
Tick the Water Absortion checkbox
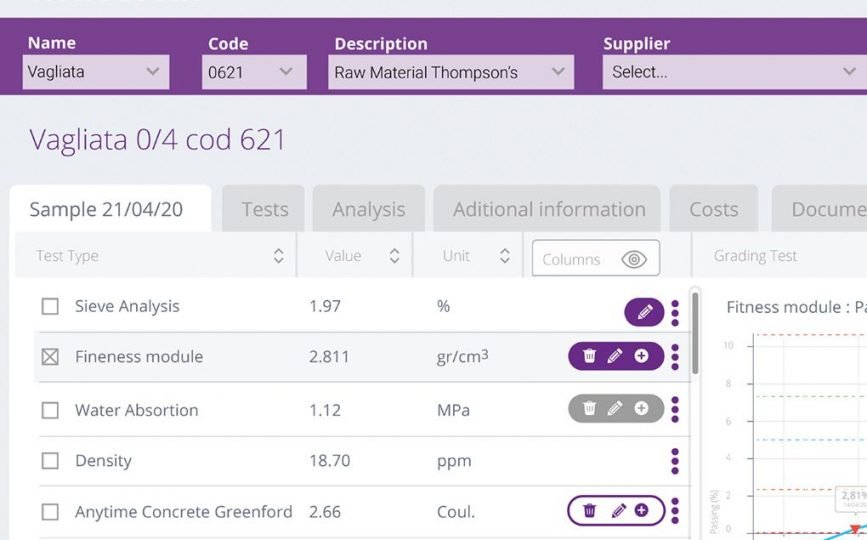click(x=50, y=410)
